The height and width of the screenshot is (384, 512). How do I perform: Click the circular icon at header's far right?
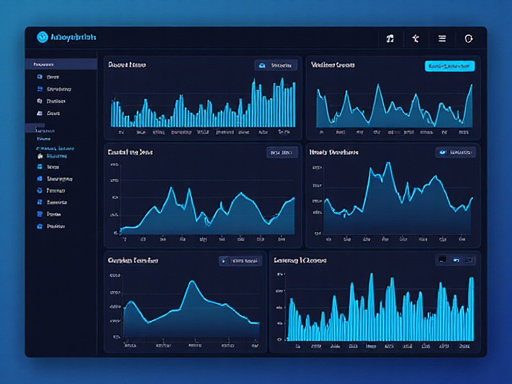pyautogui.click(x=468, y=39)
